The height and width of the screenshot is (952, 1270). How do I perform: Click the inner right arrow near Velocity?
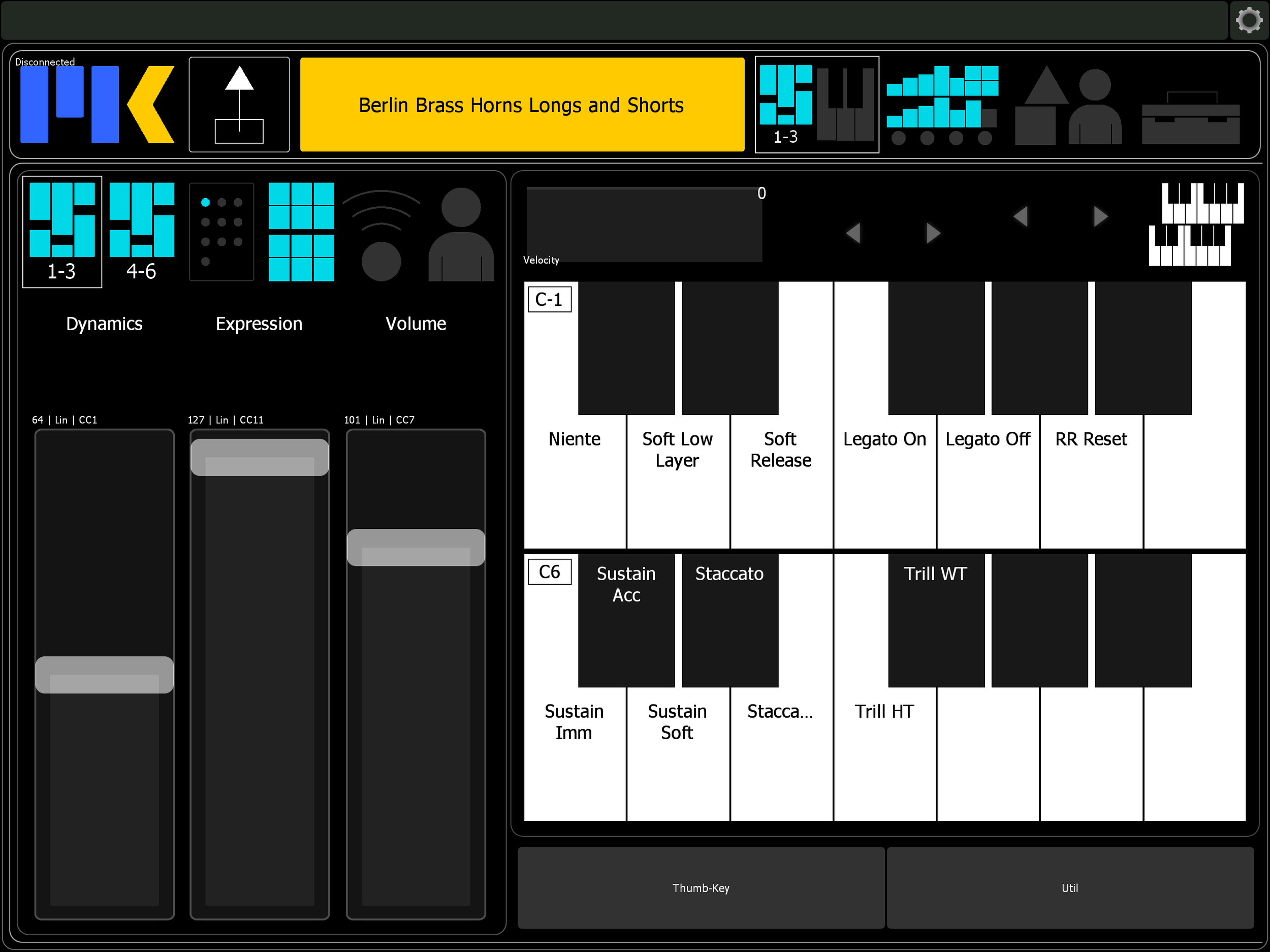click(933, 233)
